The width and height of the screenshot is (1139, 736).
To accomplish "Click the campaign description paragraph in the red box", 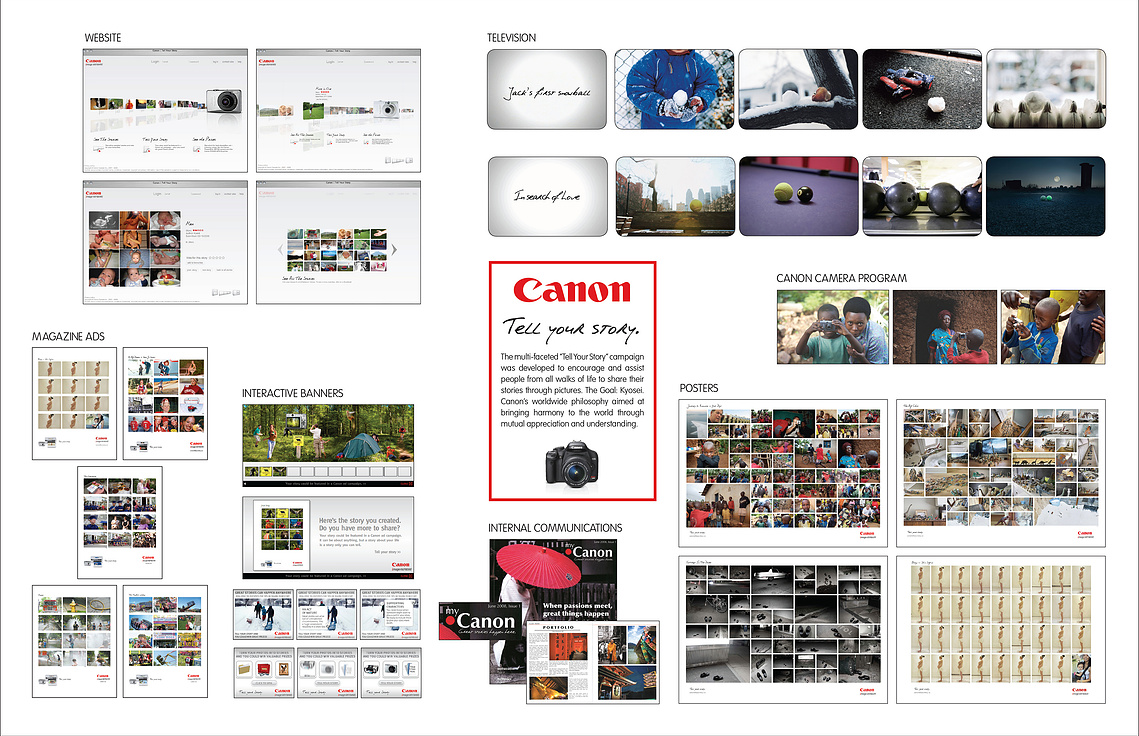I will [x=572, y=390].
